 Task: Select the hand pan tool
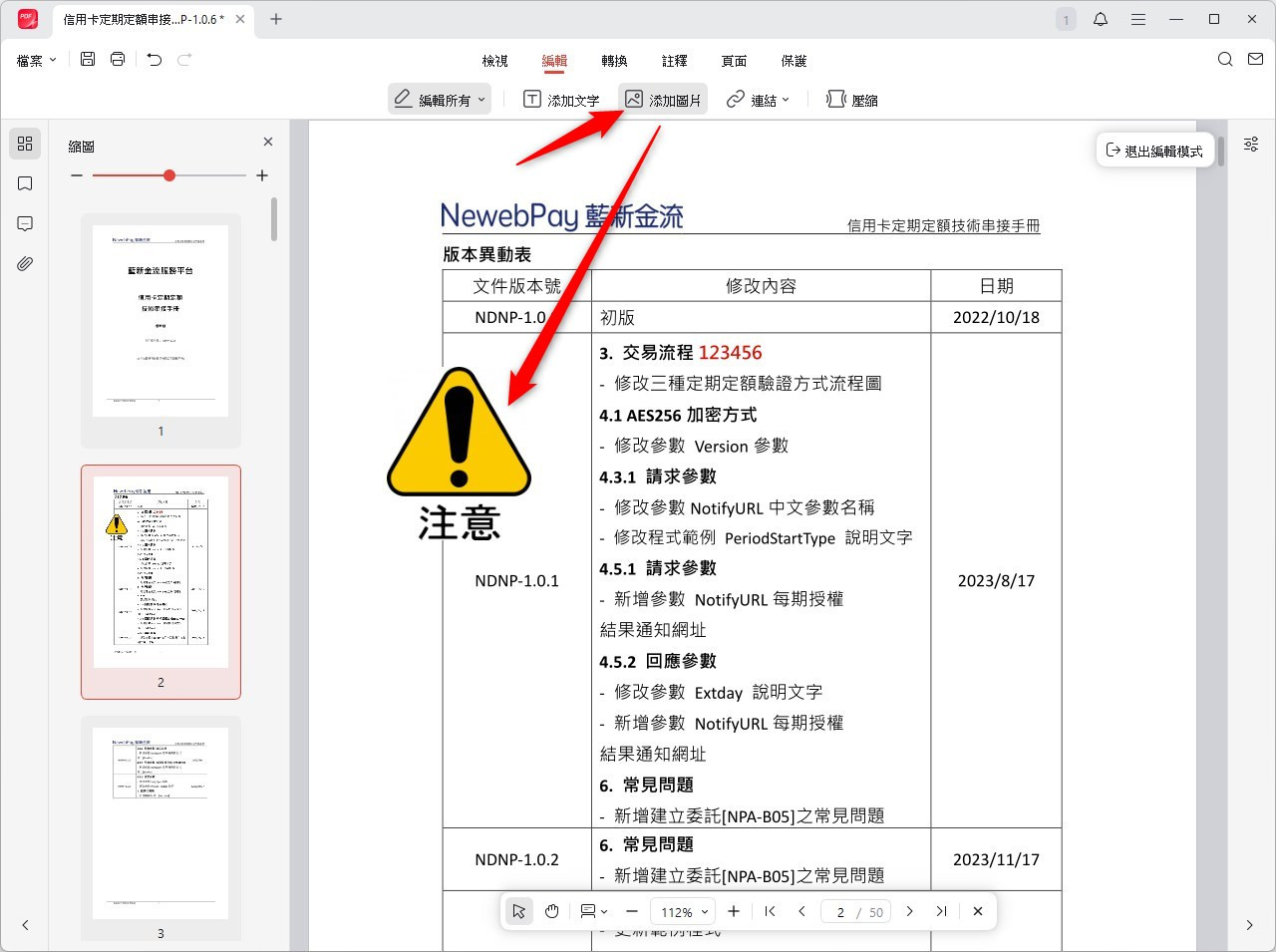552,911
